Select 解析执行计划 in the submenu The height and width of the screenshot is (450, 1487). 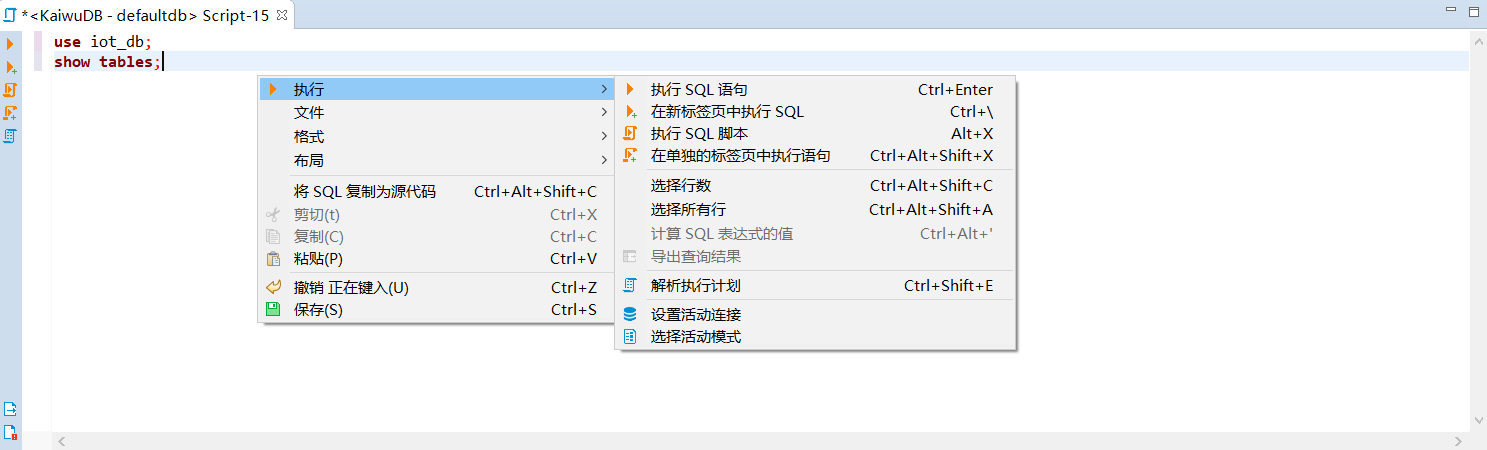pyautogui.click(x=695, y=286)
